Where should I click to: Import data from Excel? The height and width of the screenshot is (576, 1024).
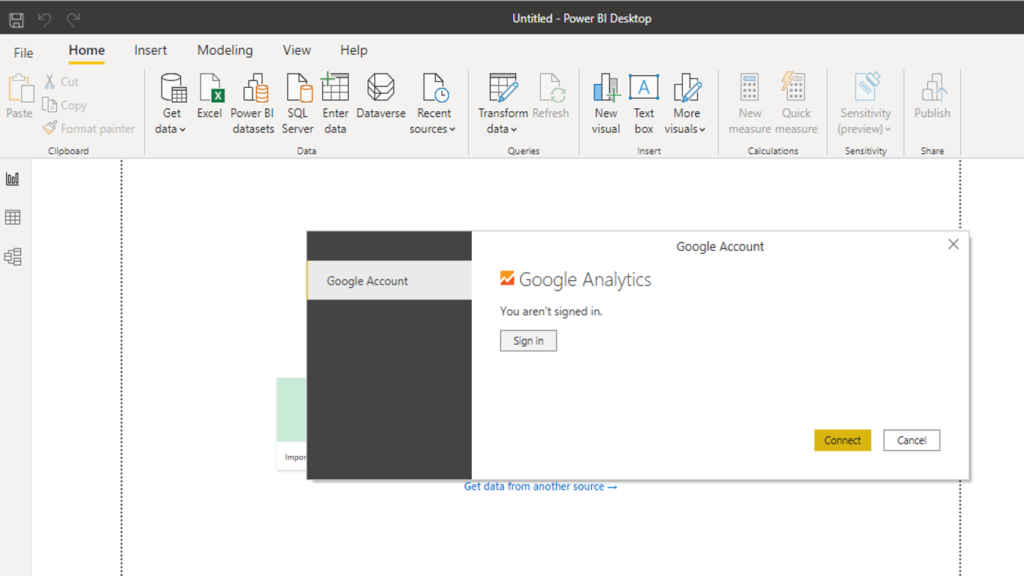210,96
